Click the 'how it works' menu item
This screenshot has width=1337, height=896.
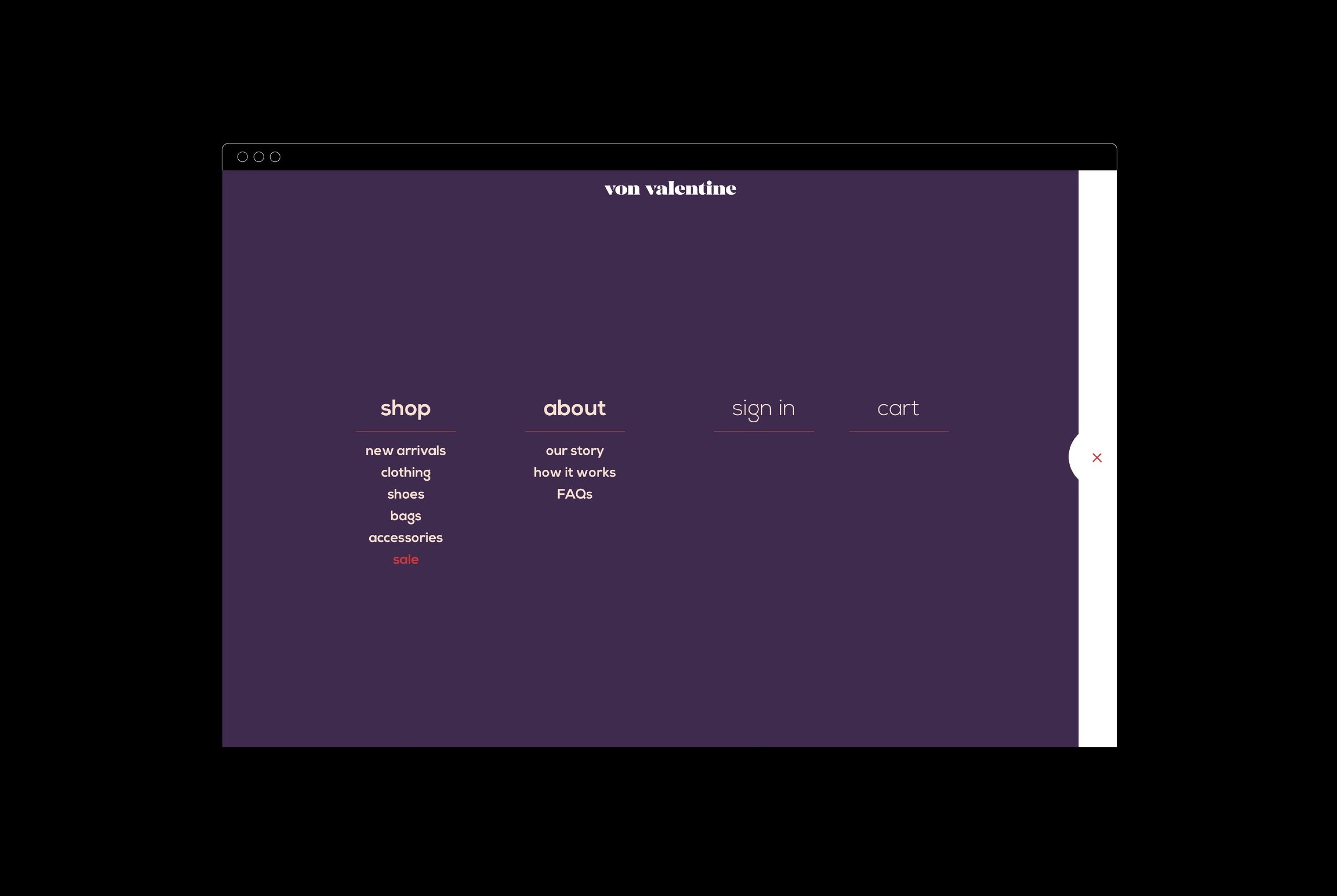574,472
